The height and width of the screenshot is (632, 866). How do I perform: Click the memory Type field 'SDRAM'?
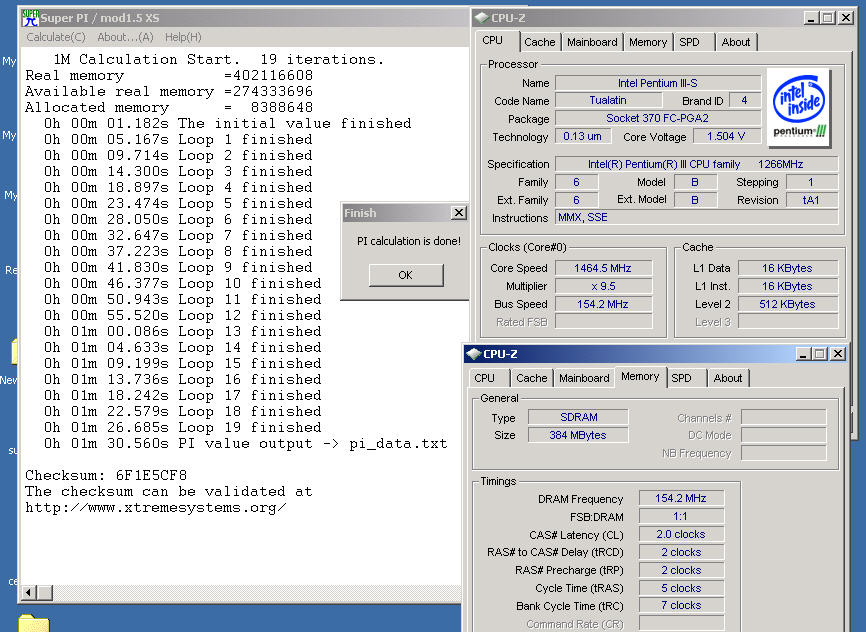[x=578, y=417]
